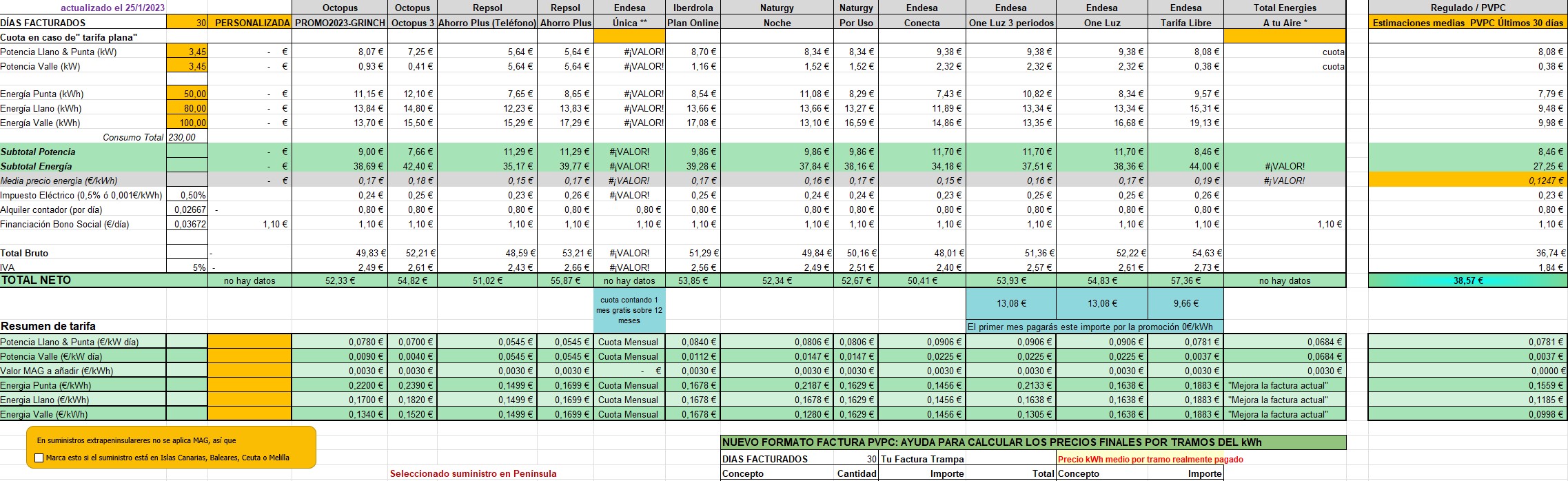The image size is (1568, 481).
Task: Select the 57,36 € total under Tarifa Libre
Action: coord(1185,280)
